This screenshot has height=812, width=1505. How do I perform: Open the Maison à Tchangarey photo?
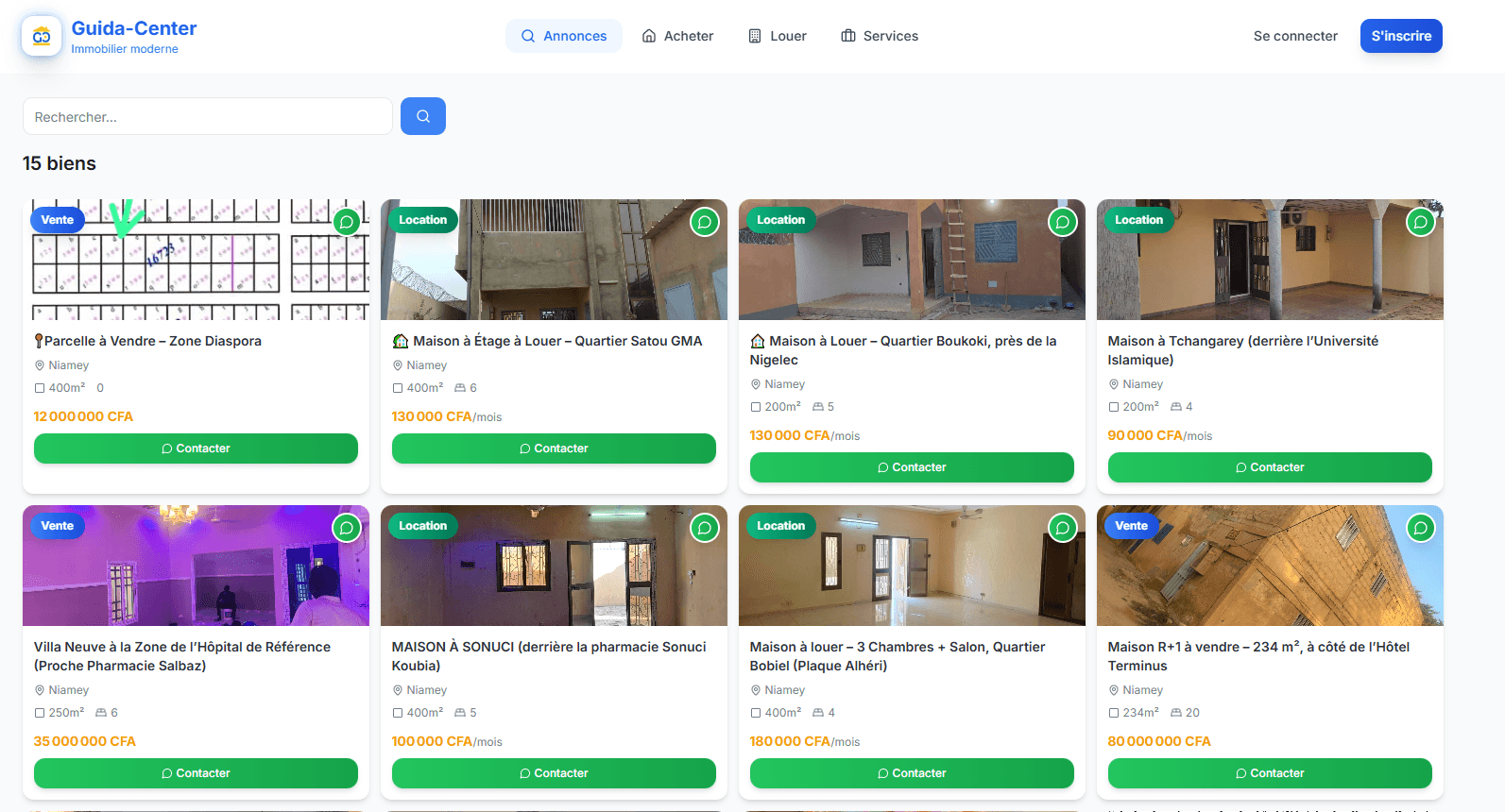click(1270, 260)
